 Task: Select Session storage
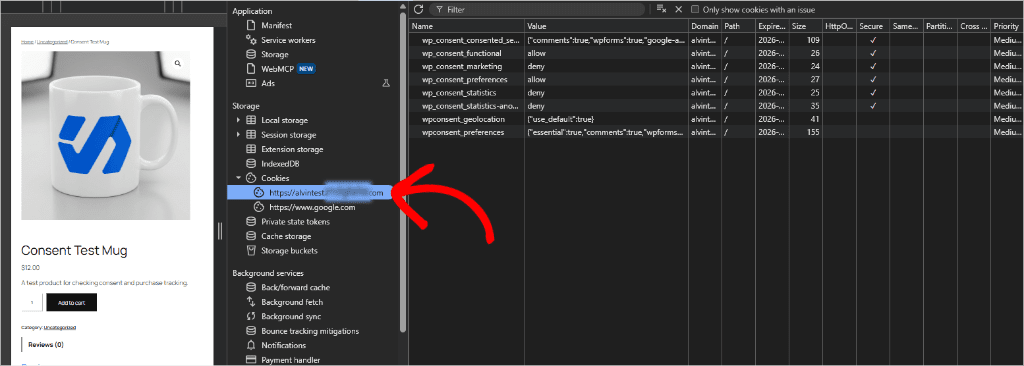click(288, 135)
